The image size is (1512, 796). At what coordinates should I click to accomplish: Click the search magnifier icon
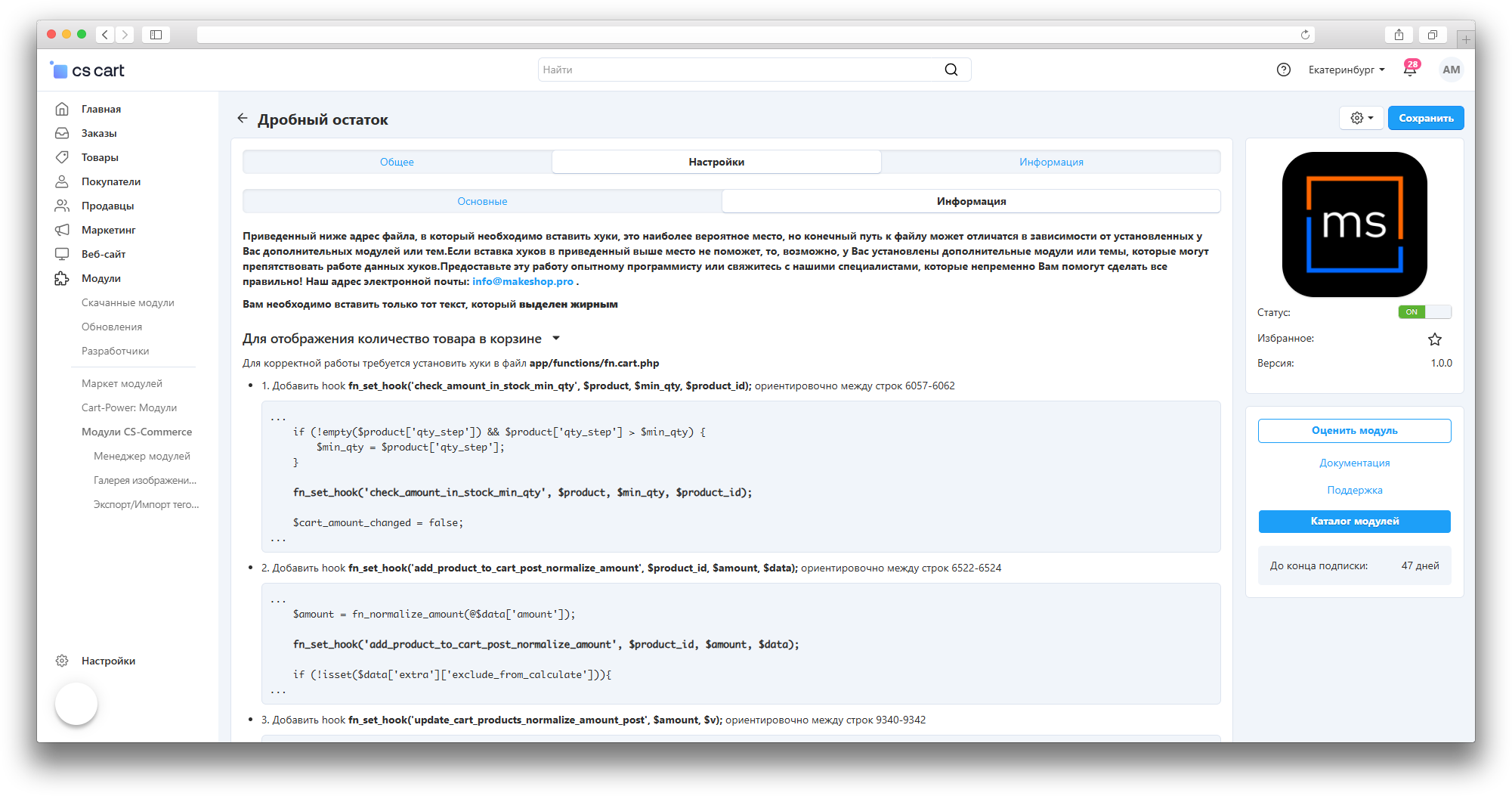coord(951,70)
